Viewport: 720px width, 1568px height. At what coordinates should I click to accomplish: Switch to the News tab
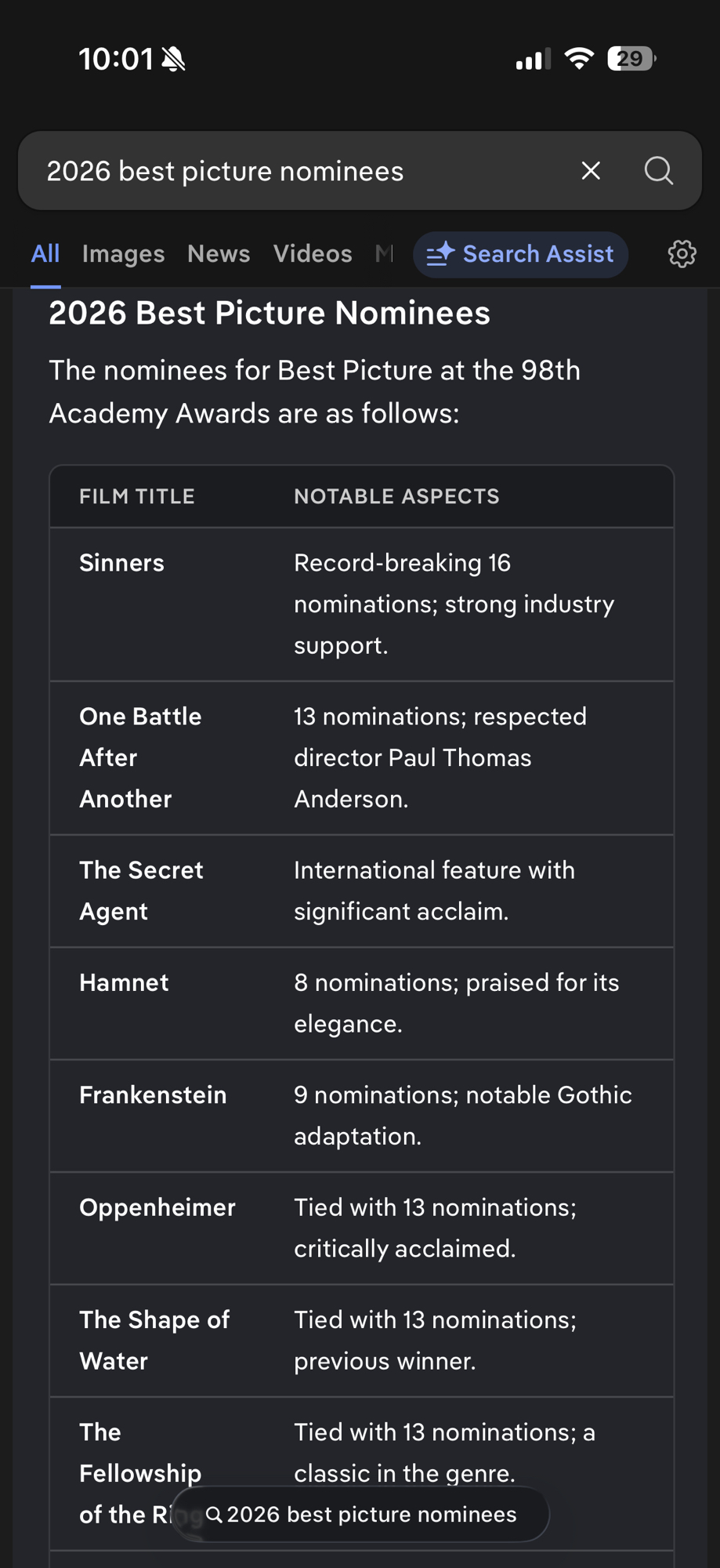click(219, 254)
